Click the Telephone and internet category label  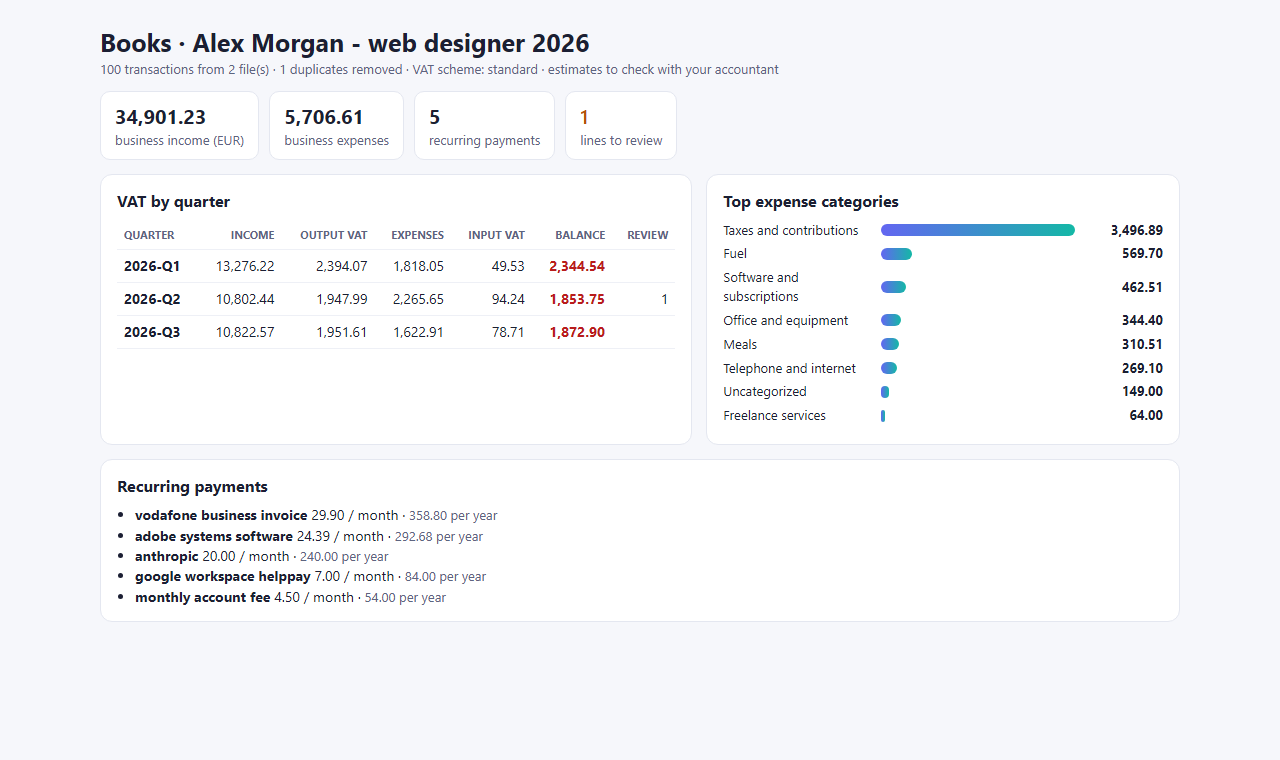[790, 369]
